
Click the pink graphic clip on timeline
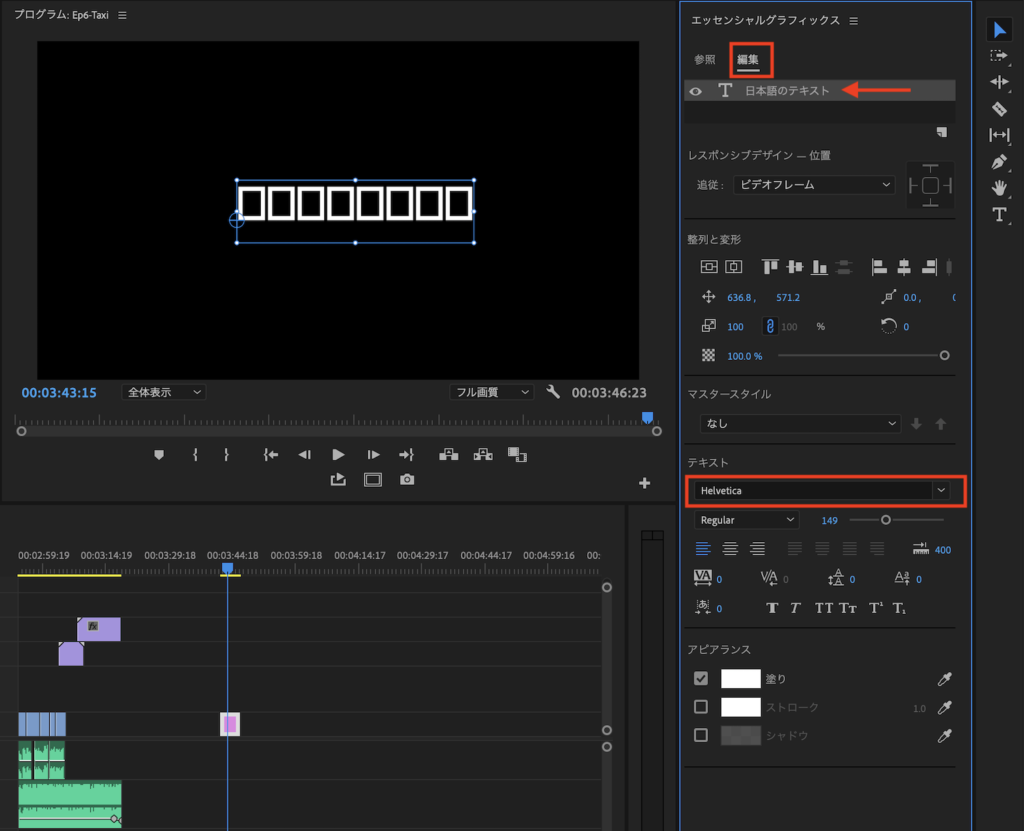230,724
